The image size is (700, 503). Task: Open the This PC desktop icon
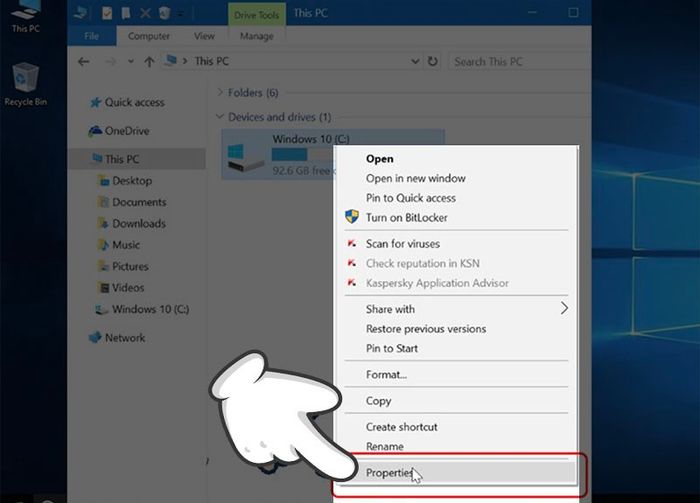click(x=25, y=16)
